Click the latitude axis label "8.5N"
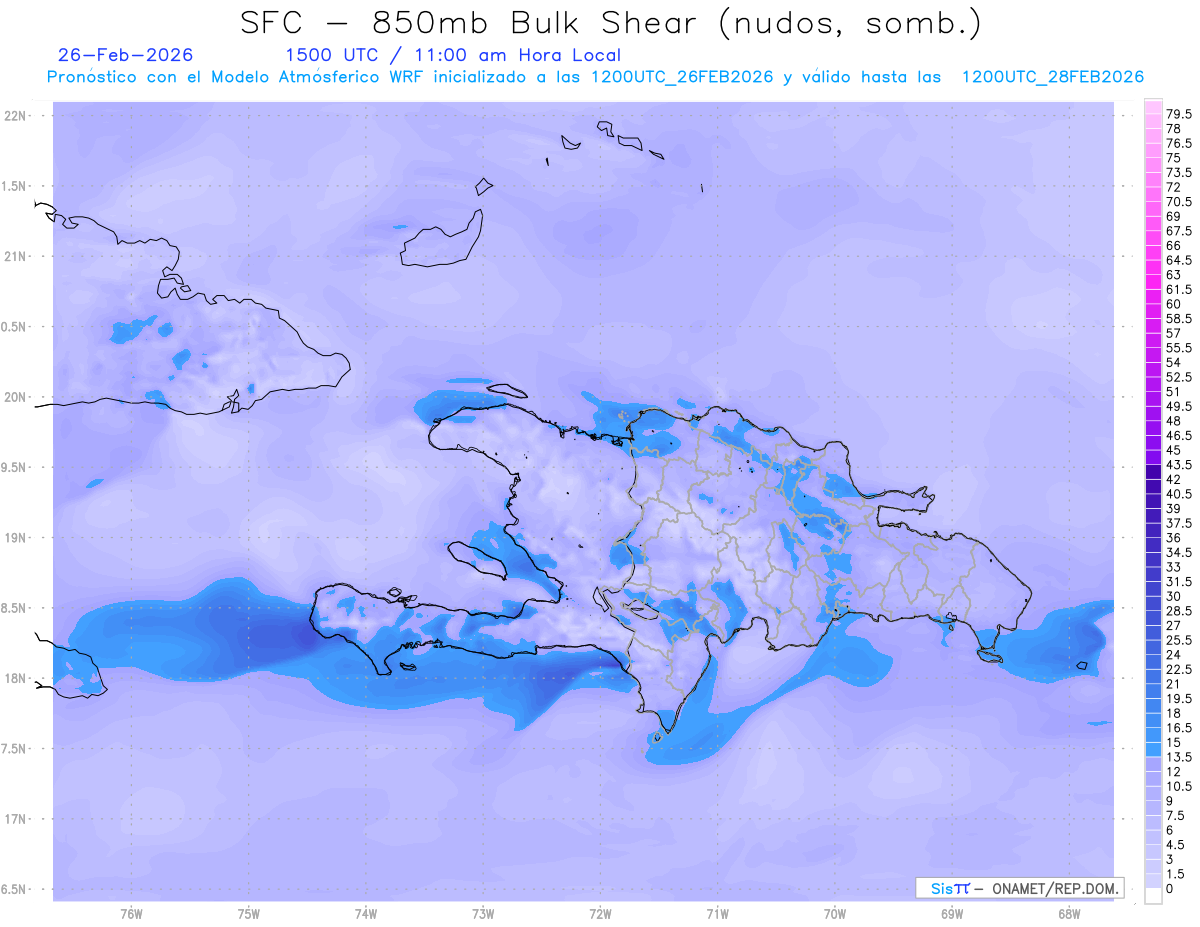Screen dimensions: 1200x927 tap(14, 608)
